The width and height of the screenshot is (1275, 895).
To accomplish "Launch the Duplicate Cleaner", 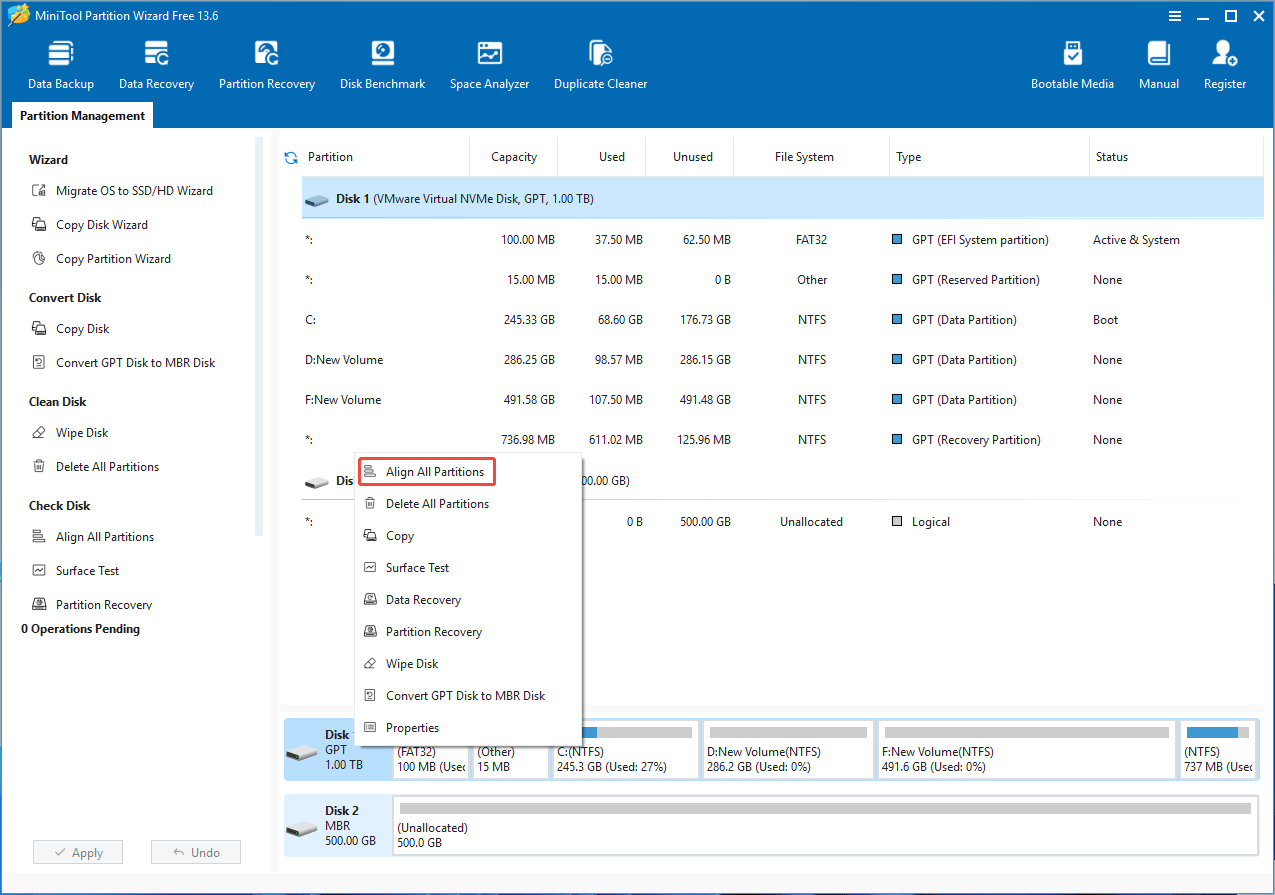I will coord(600,66).
